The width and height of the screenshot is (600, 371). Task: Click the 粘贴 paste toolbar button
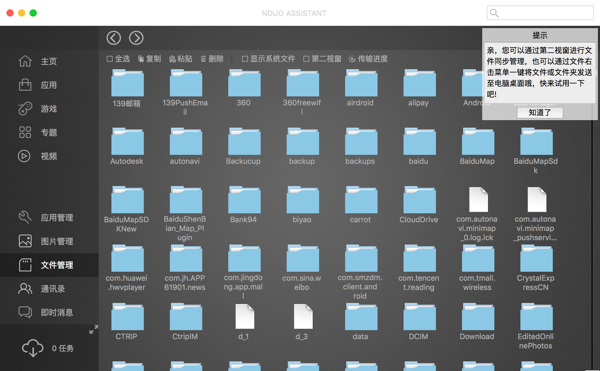tap(181, 59)
